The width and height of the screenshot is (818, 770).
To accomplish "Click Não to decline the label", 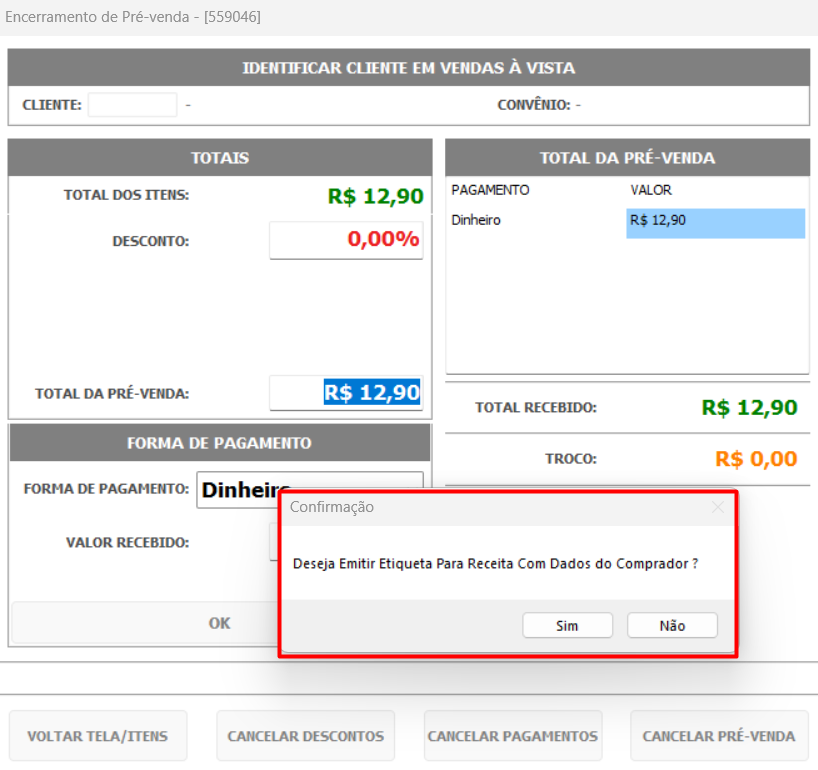I will [x=672, y=625].
